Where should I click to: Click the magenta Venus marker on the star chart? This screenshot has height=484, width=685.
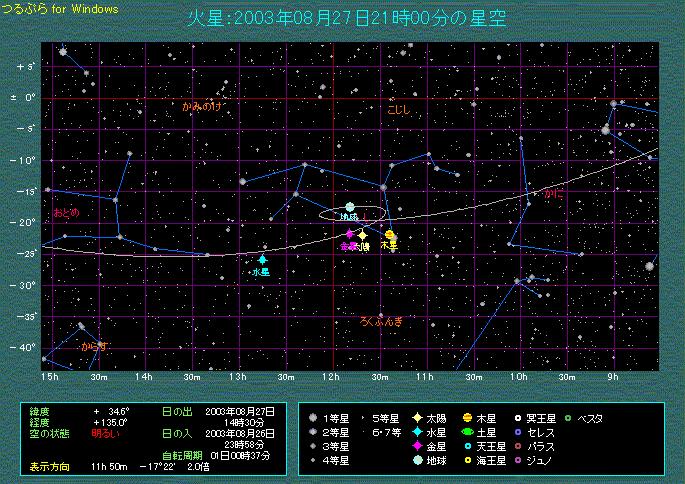(x=350, y=234)
